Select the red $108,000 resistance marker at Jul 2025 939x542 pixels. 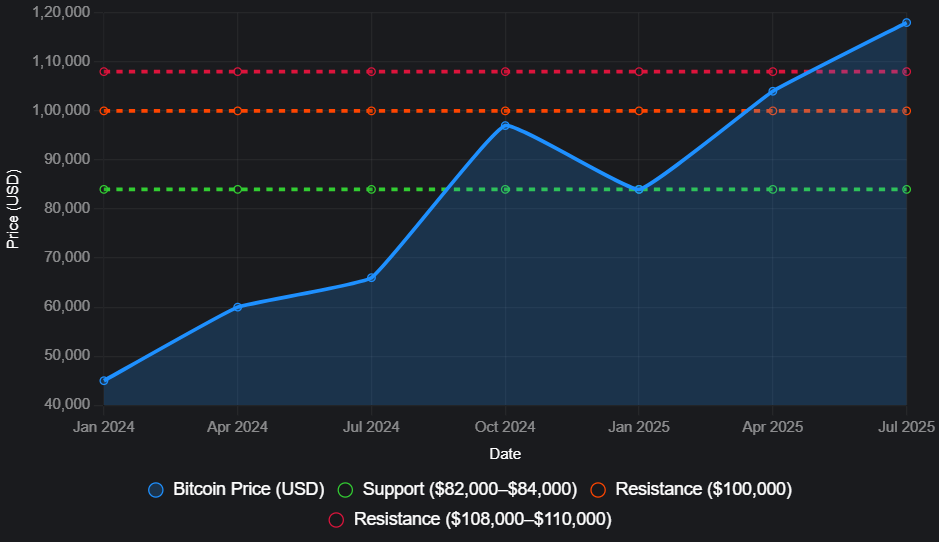click(906, 72)
